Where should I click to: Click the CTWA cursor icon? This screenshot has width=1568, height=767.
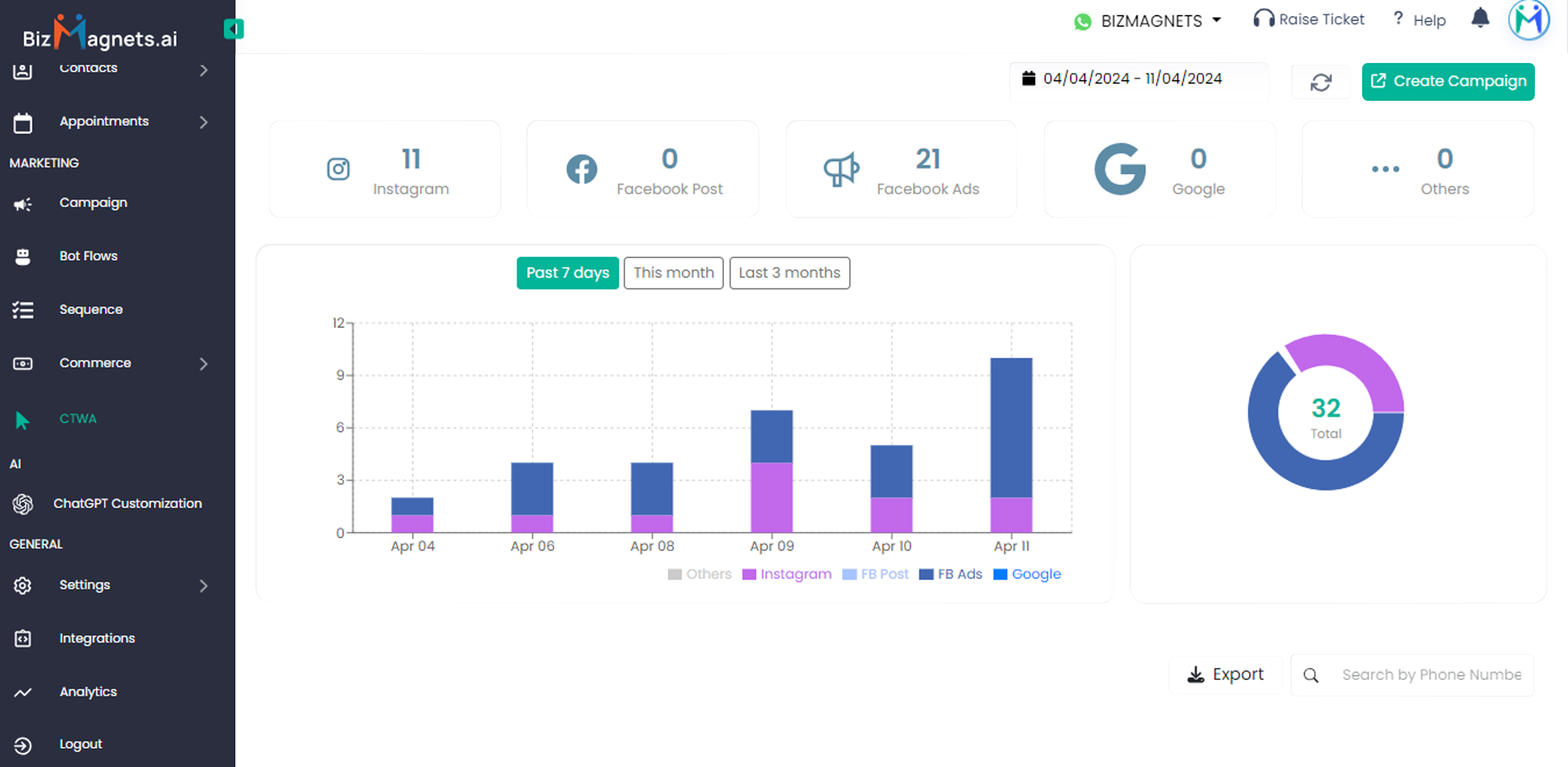click(x=22, y=420)
